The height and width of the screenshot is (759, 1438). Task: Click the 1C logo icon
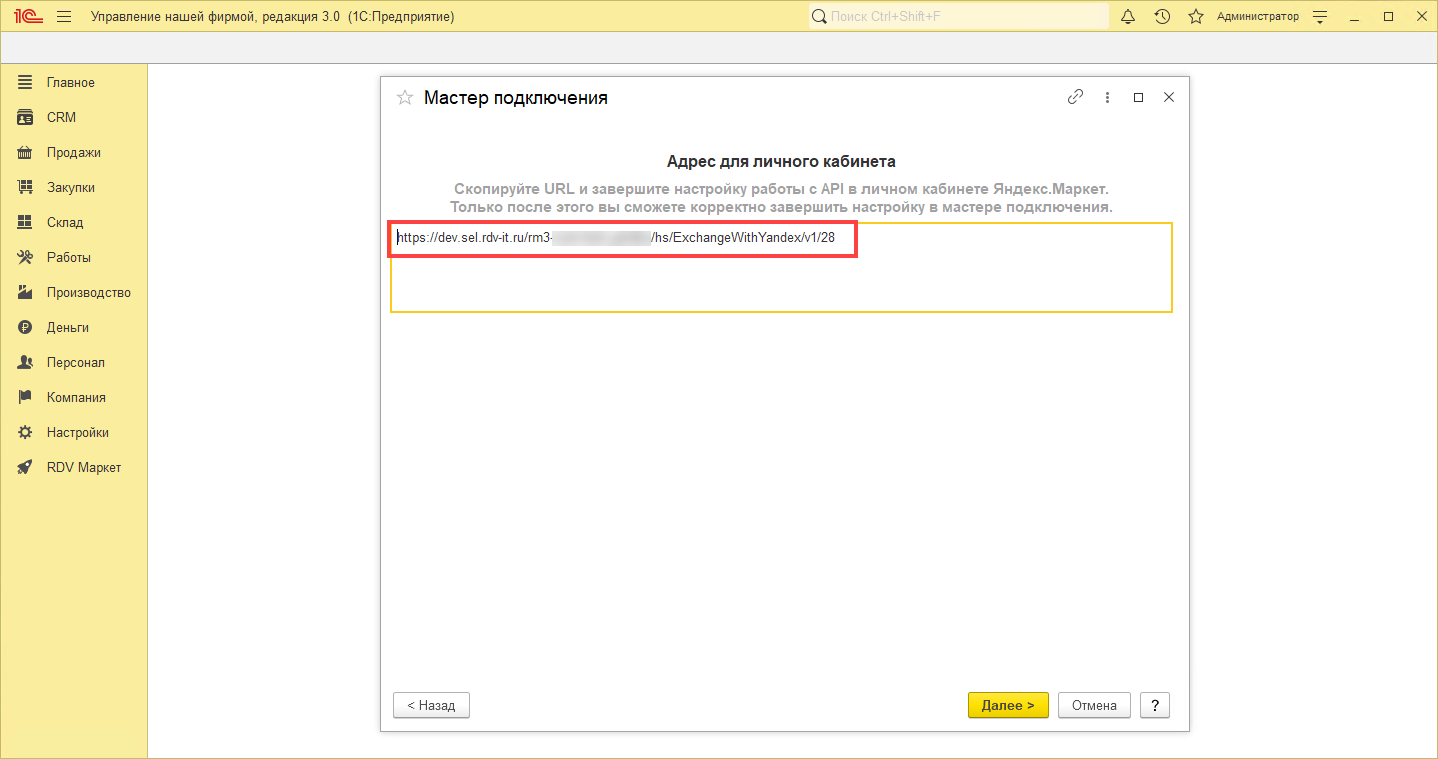[x=26, y=17]
